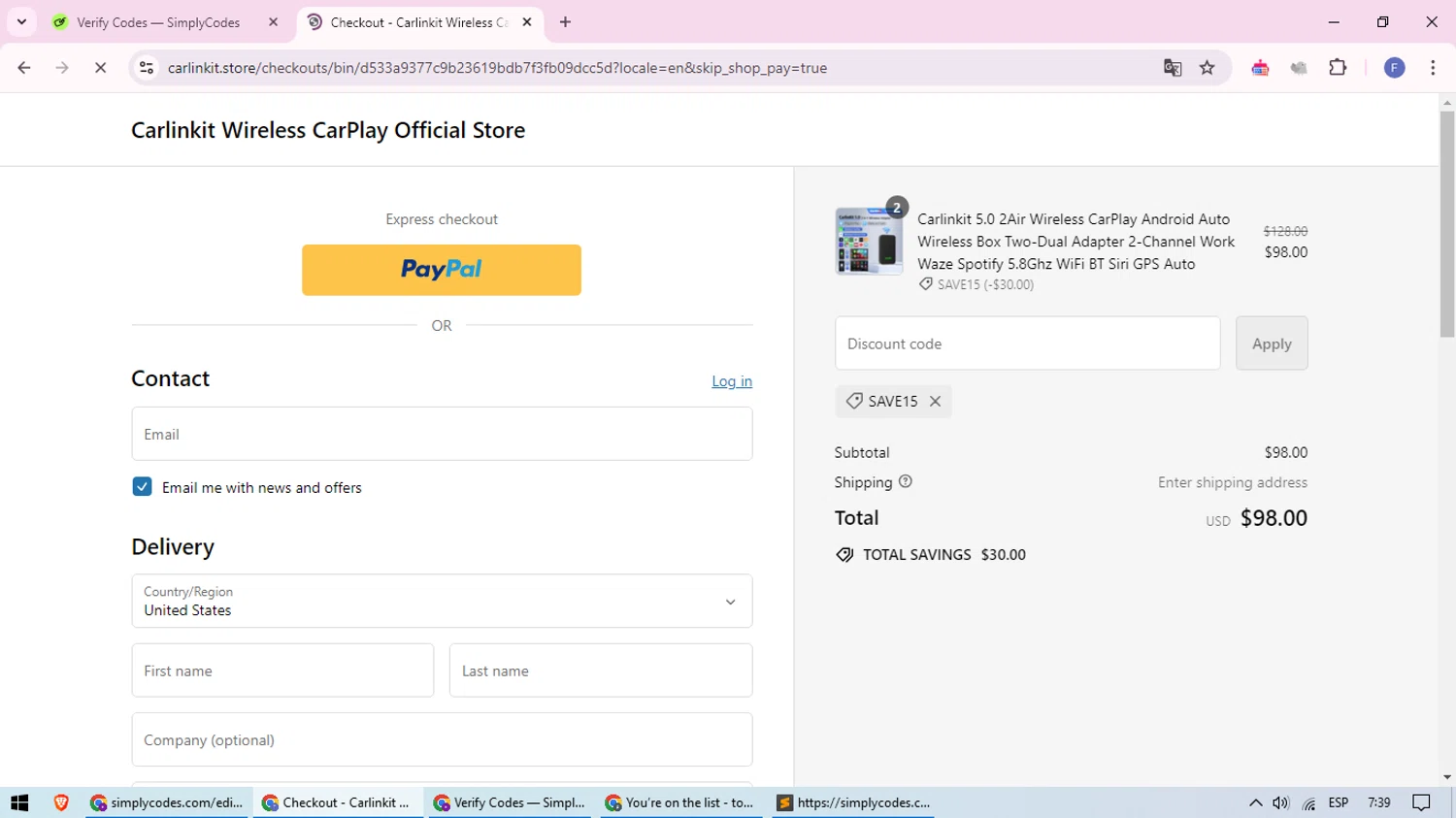This screenshot has width=1456, height=818.
Task: Click the address bar URL
Action: [x=497, y=68]
